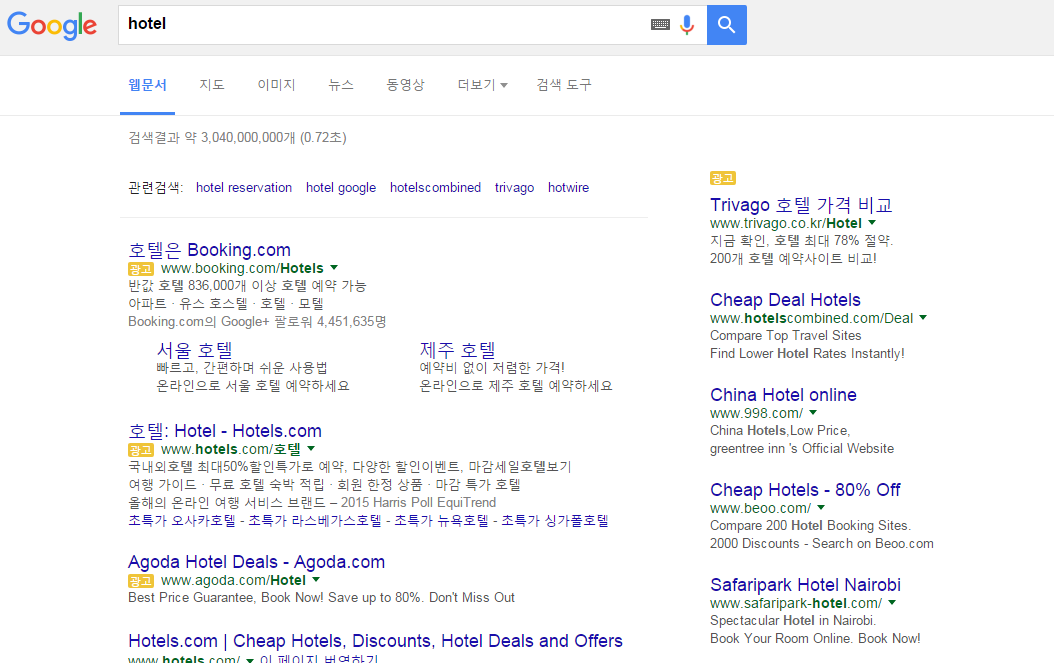This screenshot has height=663, width=1054.
Task: Open 호텔: Hotel - Hotels.com ad title
Action: click(x=225, y=431)
